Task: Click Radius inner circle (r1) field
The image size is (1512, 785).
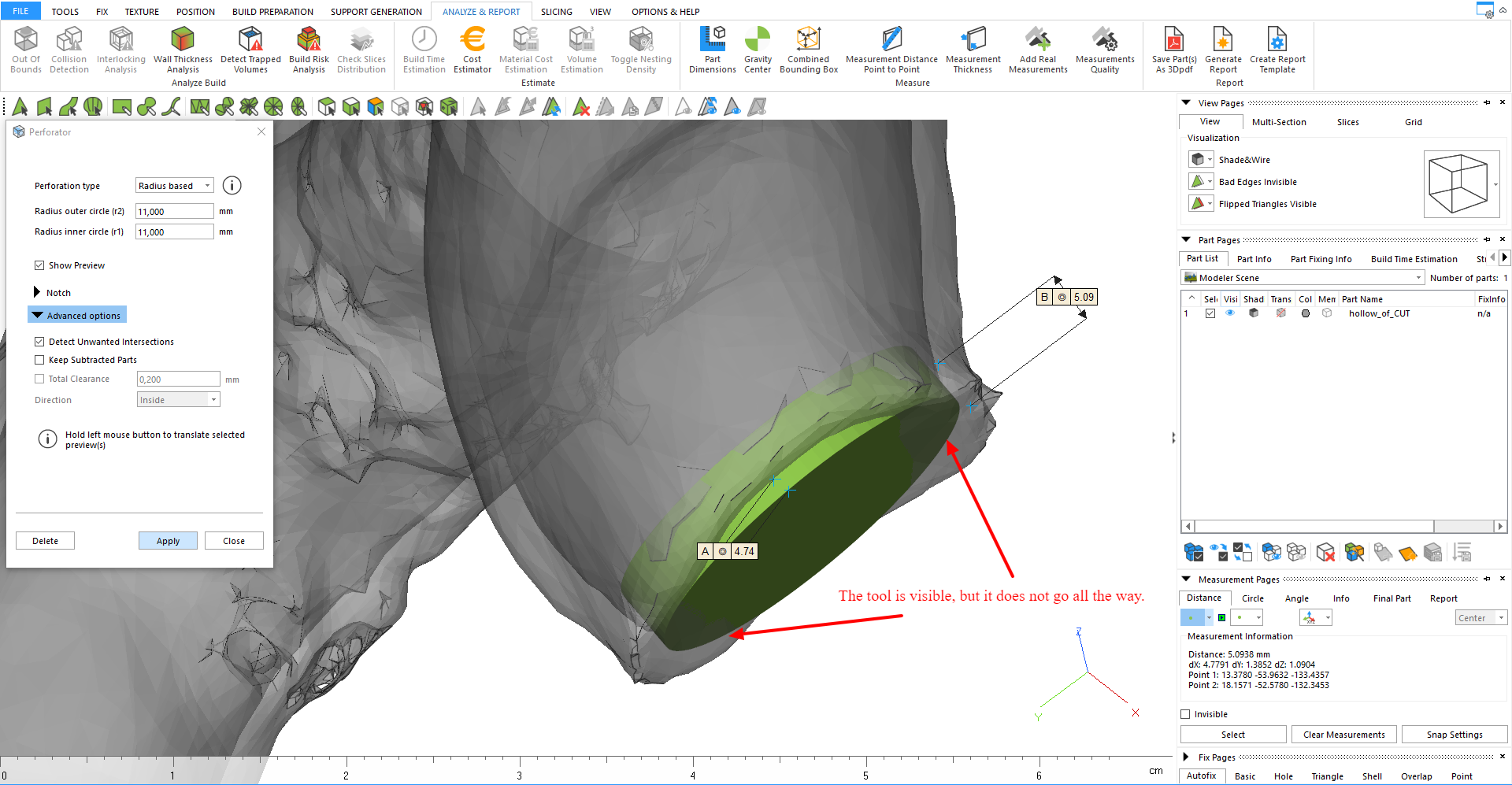Action: click(174, 231)
